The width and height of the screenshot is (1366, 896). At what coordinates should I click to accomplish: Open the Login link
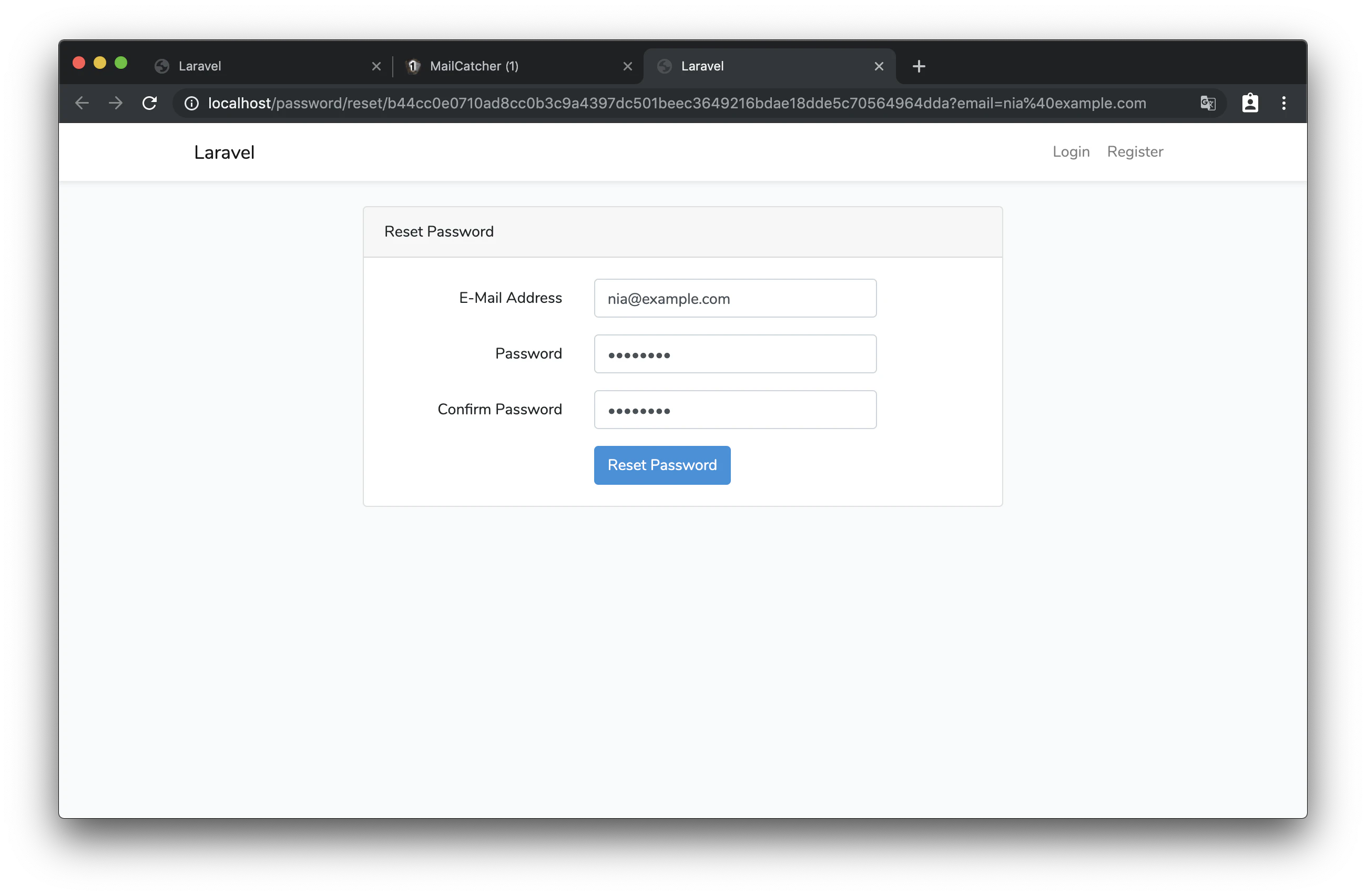[1071, 151]
